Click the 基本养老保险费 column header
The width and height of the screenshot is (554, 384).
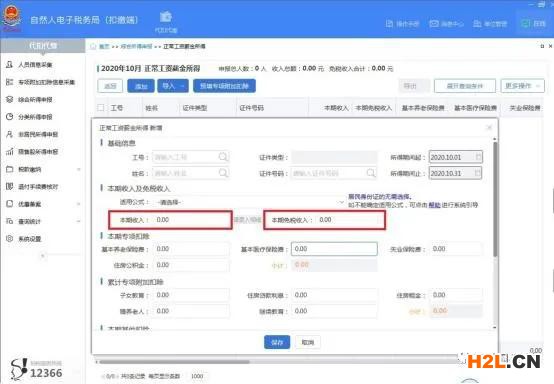[423, 108]
